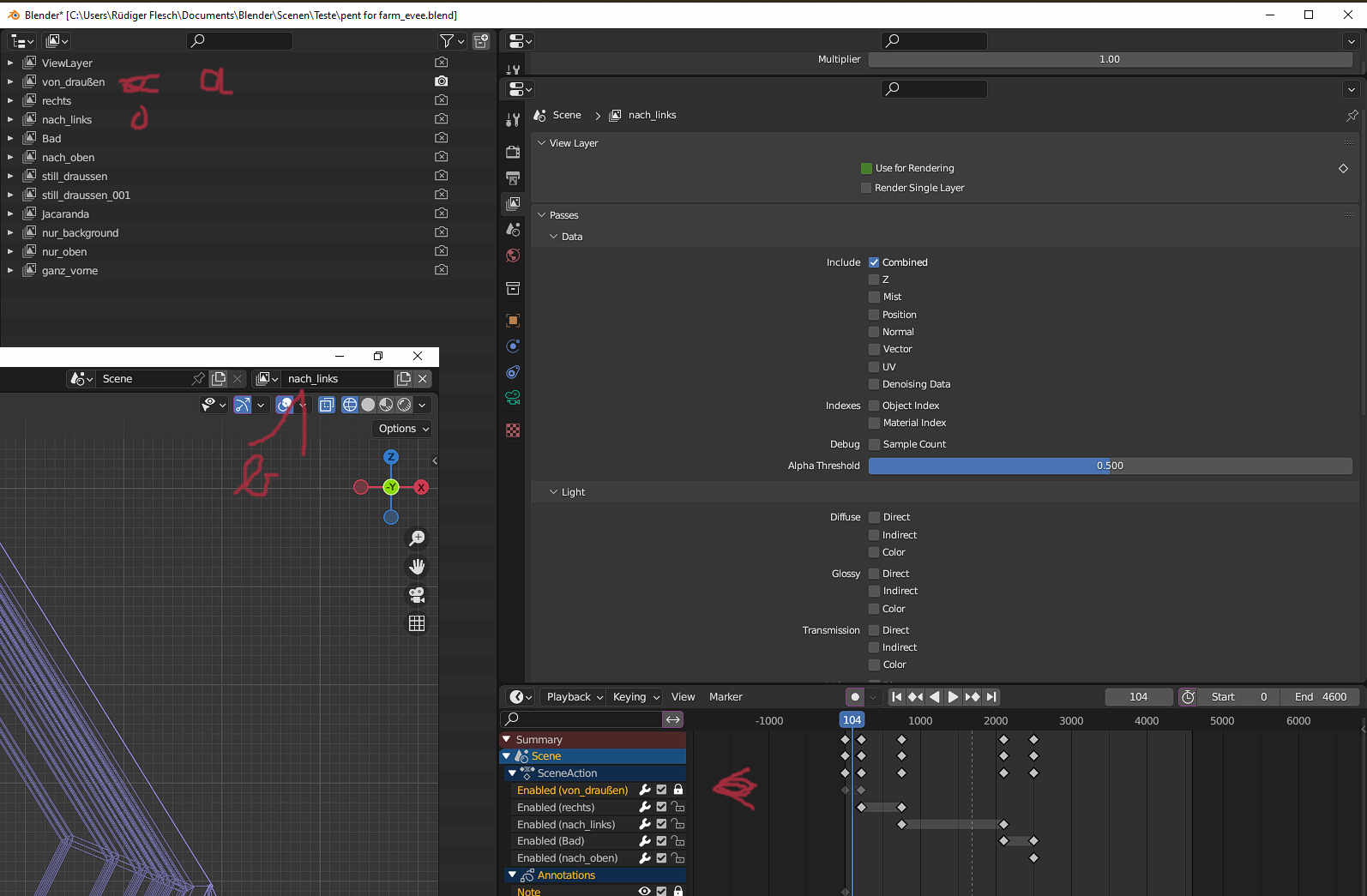Click the viewport camera view icon
The width and height of the screenshot is (1367, 896).
point(417,595)
